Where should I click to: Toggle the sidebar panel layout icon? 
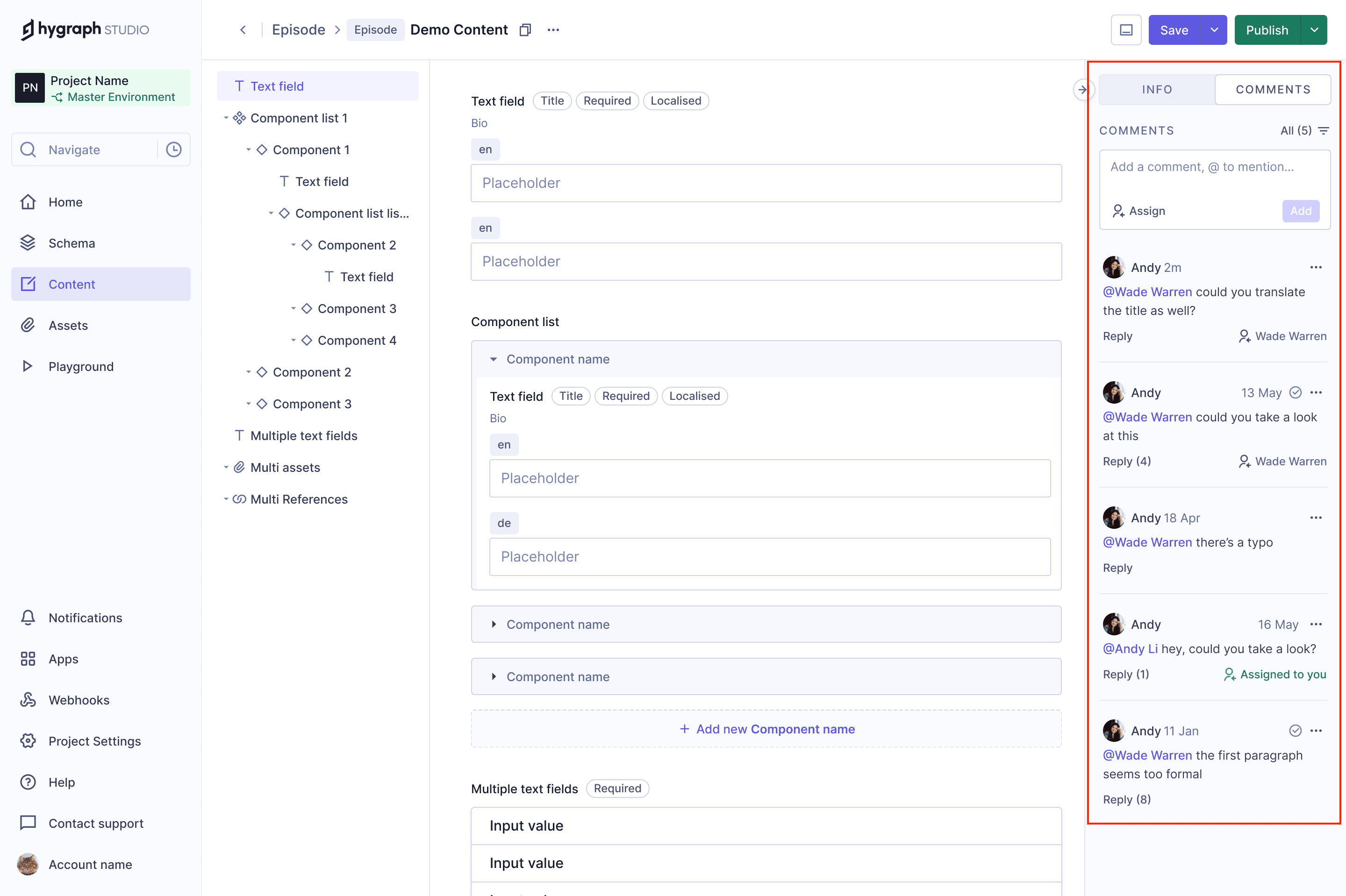[x=1126, y=30]
